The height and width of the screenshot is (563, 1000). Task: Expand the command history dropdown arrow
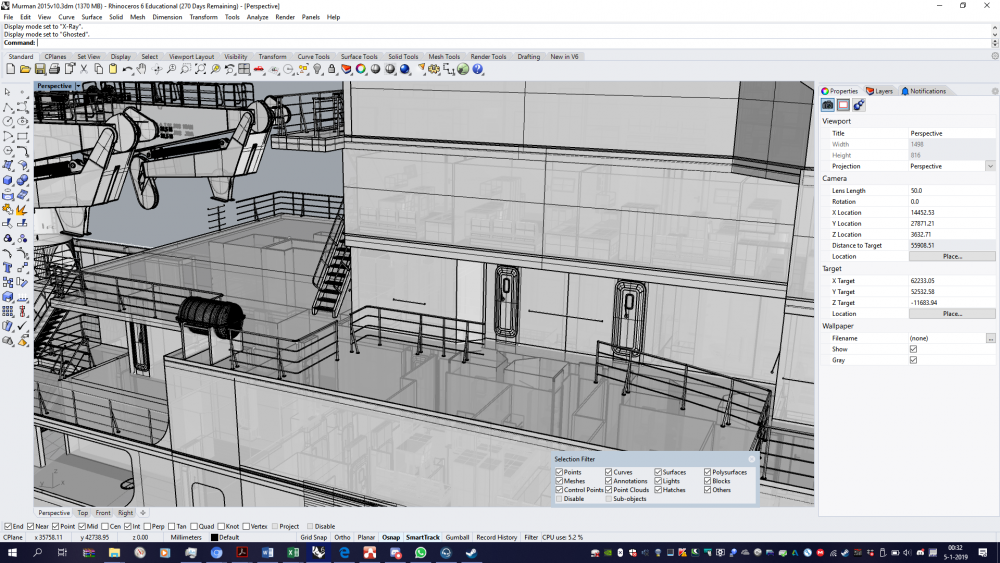pyautogui.click(x=993, y=43)
